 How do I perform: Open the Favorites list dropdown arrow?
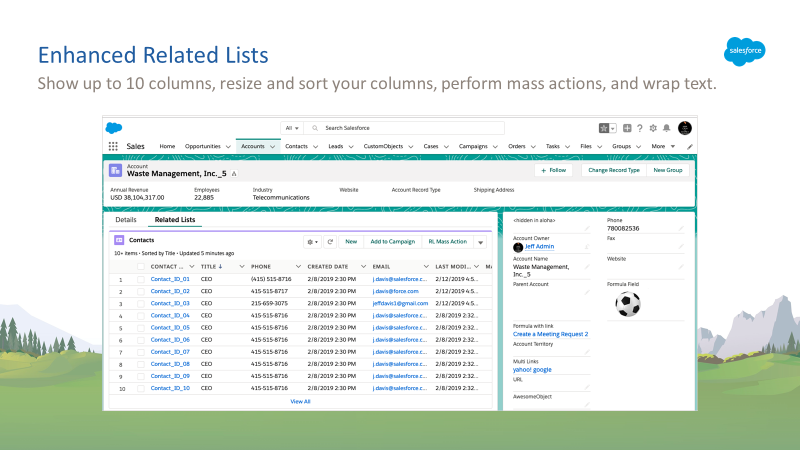tap(613, 128)
